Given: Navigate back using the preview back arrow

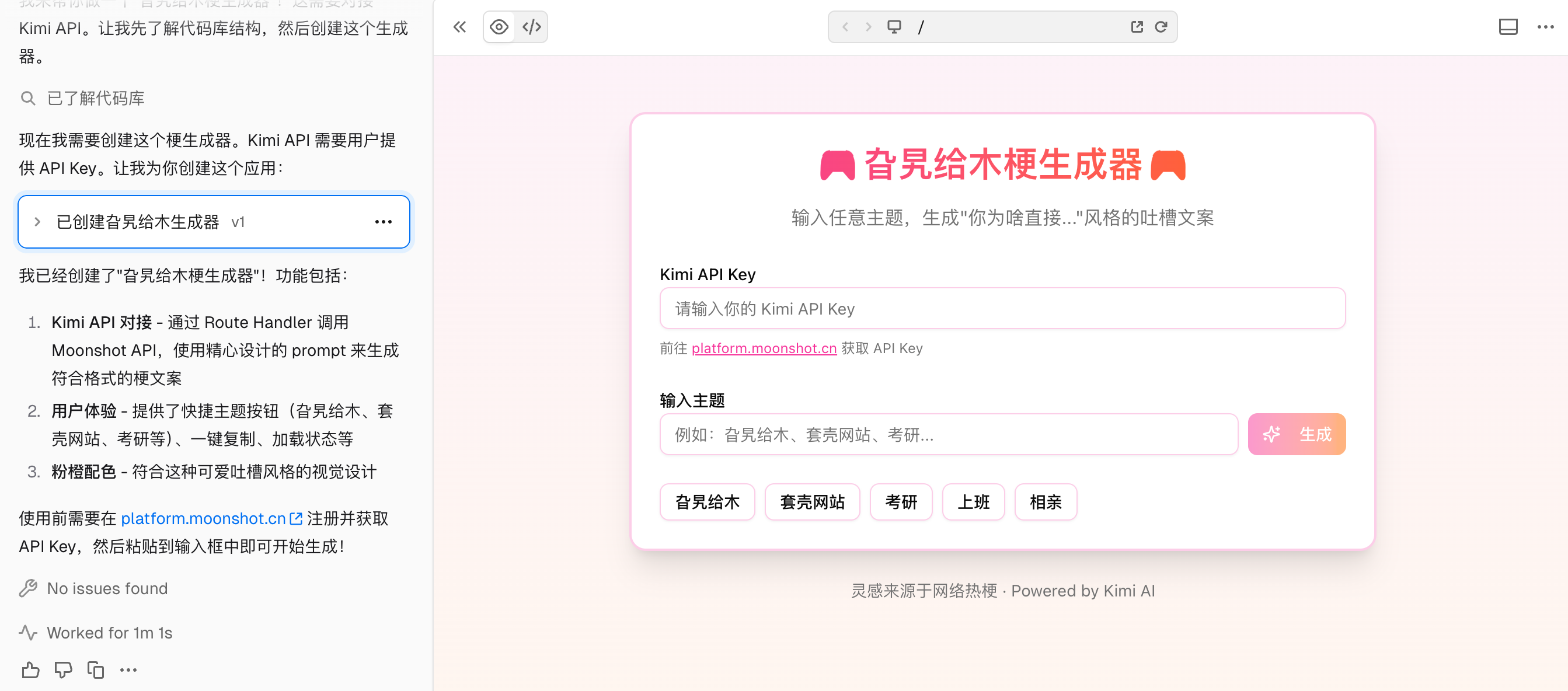Looking at the screenshot, I should click(845, 27).
